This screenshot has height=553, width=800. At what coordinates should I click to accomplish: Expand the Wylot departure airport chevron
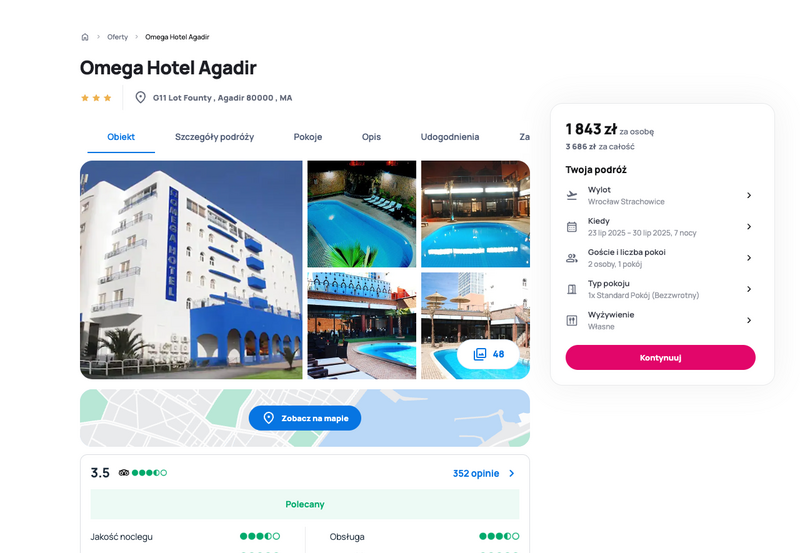[749, 195]
